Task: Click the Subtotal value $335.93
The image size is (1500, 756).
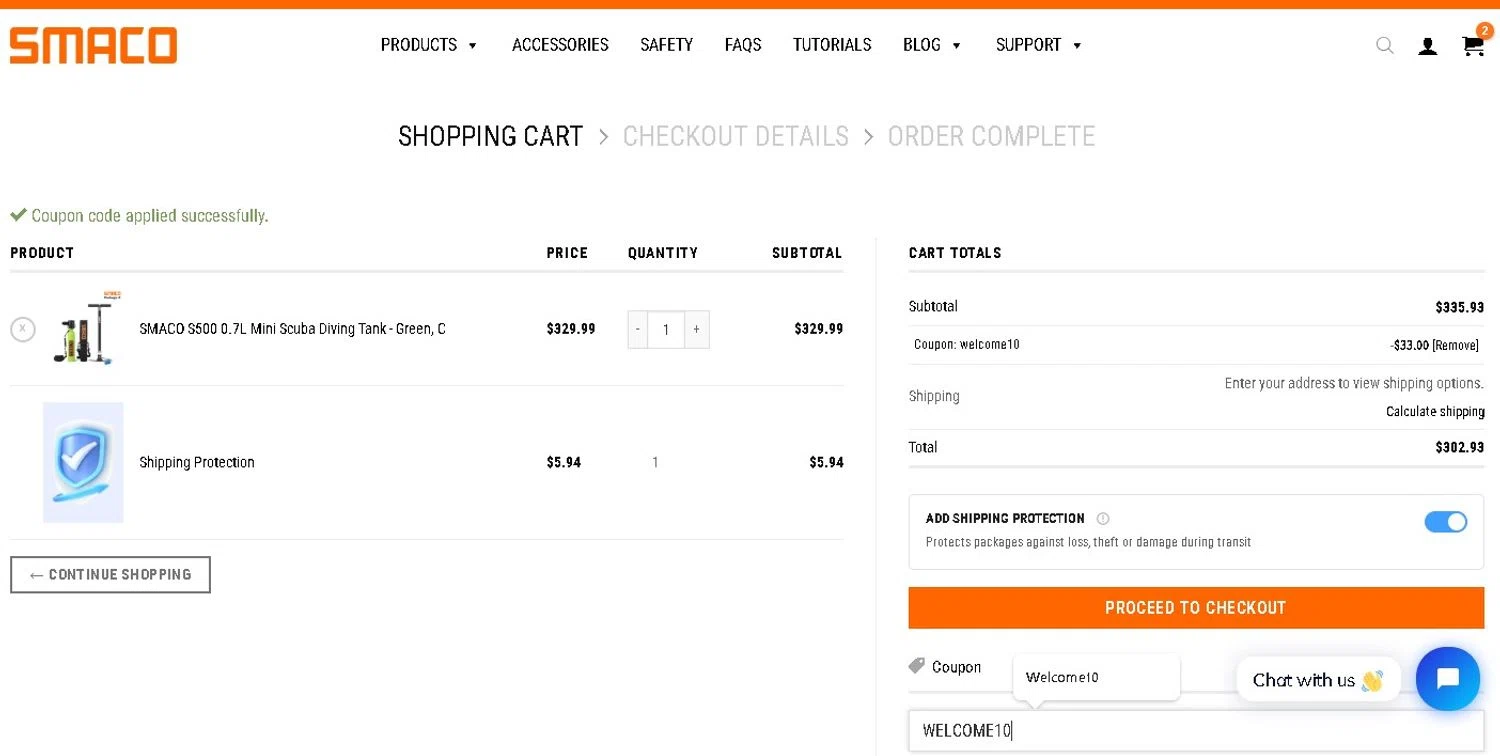Action: coord(1460,307)
